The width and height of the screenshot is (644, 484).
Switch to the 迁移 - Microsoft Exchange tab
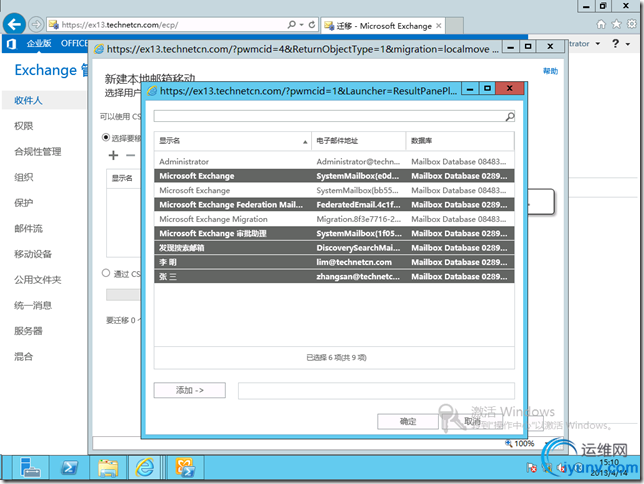[x=384, y=25]
